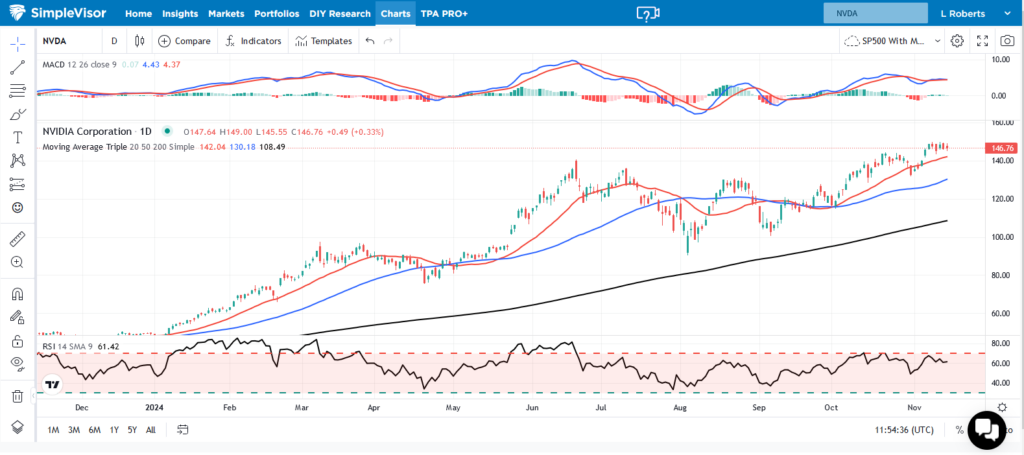This screenshot has height=455, width=1024.
Task: Select the ruler measure tool
Action: click(18, 239)
